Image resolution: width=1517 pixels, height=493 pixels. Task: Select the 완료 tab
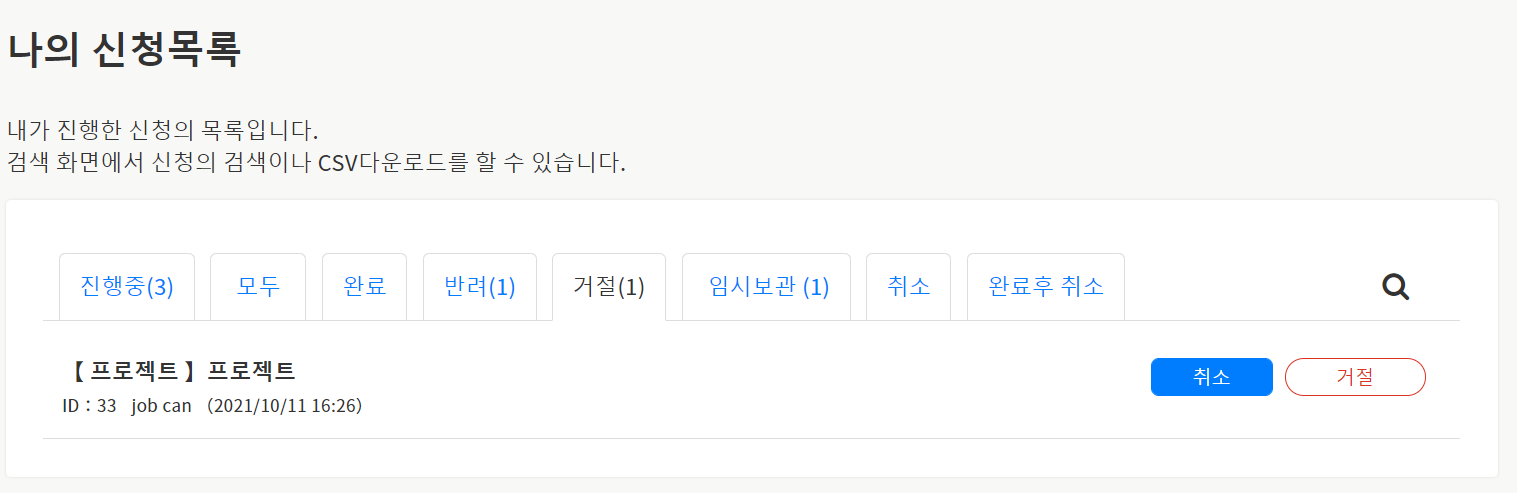coord(364,287)
